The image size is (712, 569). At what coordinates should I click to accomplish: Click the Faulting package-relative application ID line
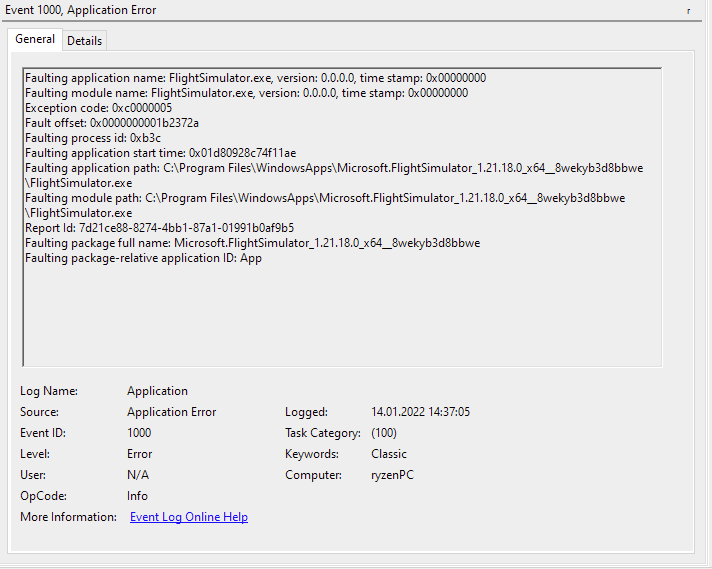pos(143,258)
